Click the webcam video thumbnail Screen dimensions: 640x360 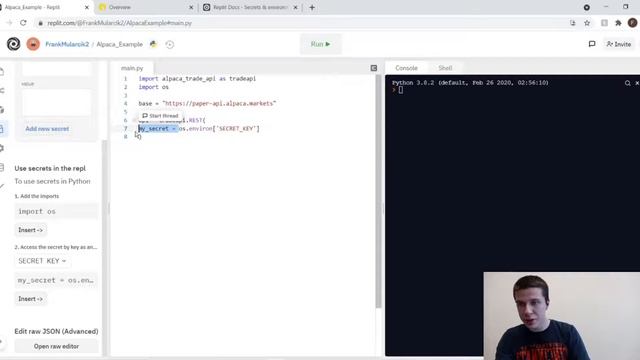coord(562,316)
